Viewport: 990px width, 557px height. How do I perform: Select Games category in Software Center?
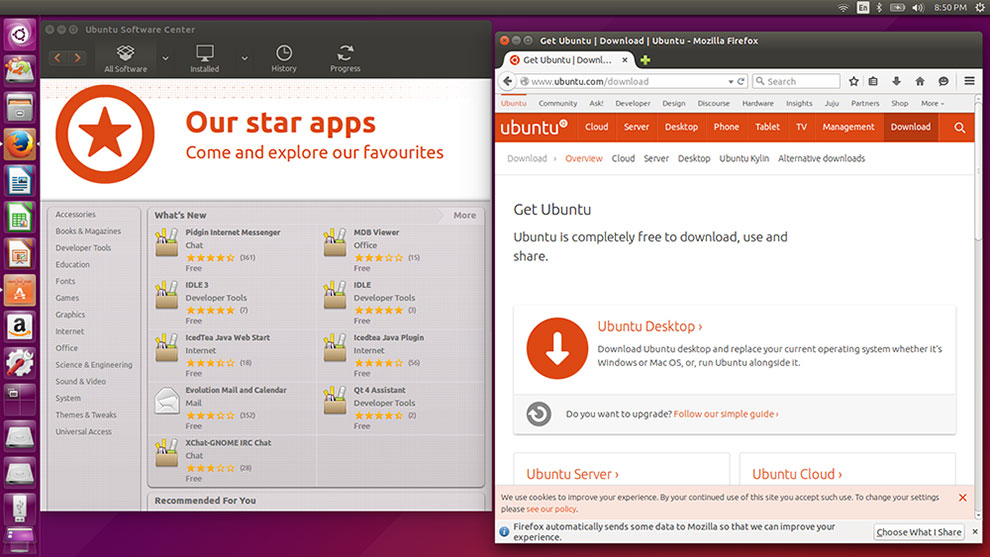[67, 298]
